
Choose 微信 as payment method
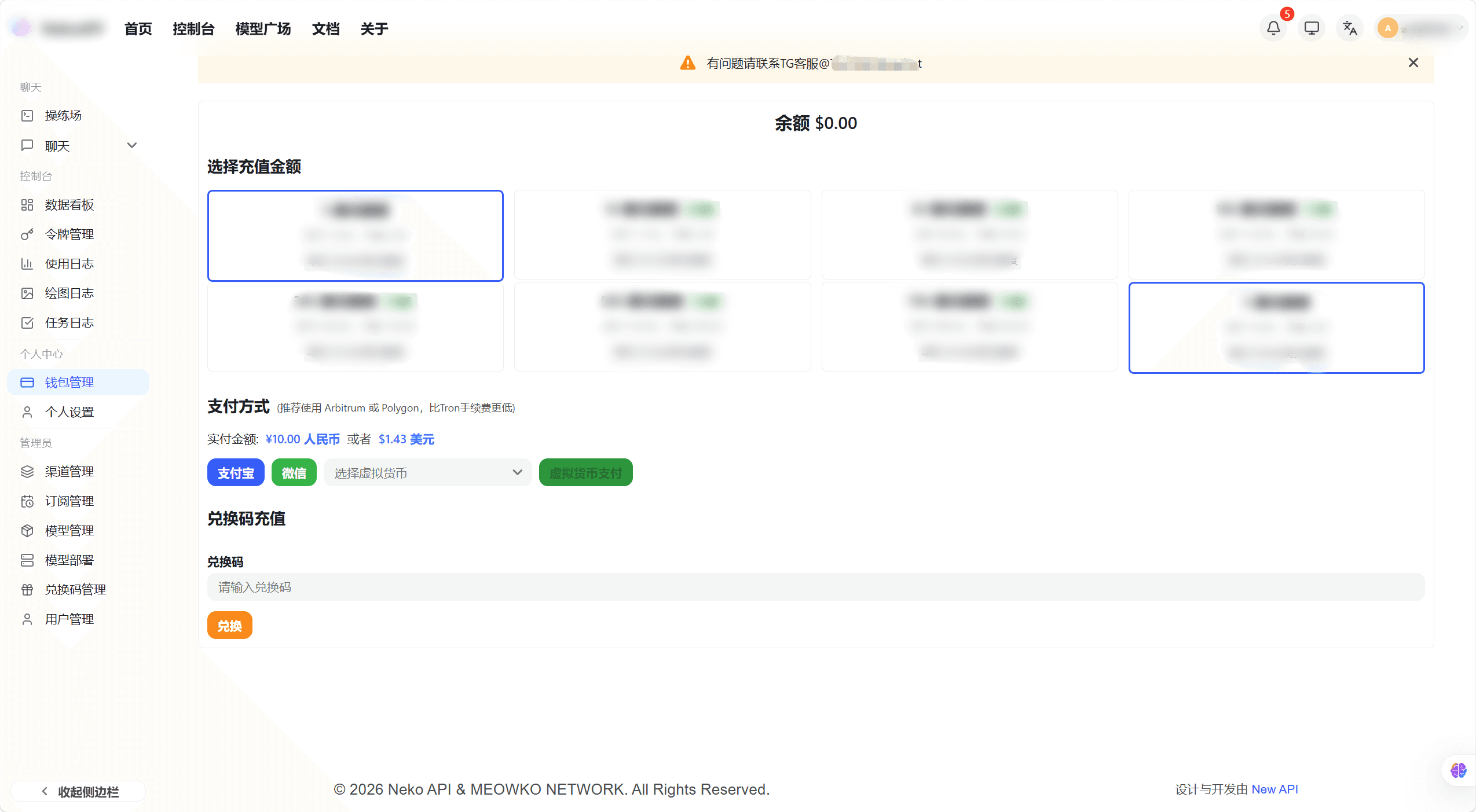tap(294, 472)
